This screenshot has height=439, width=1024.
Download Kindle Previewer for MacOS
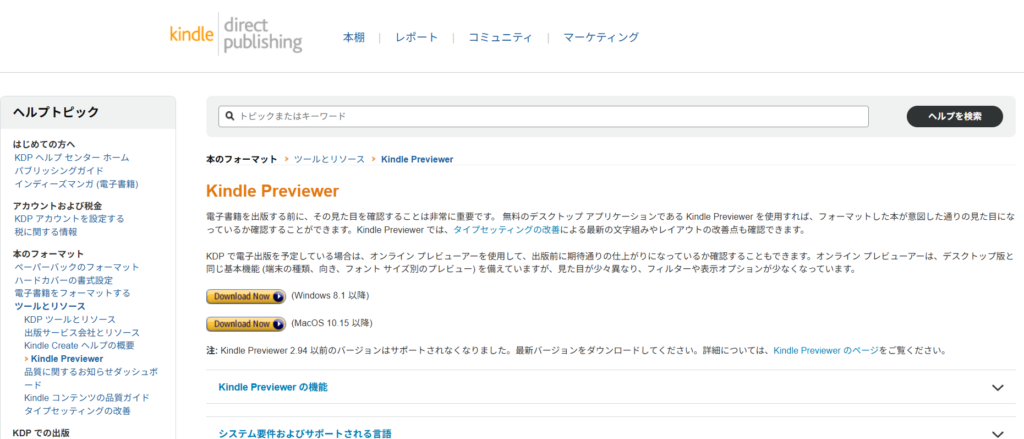click(245, 324)
